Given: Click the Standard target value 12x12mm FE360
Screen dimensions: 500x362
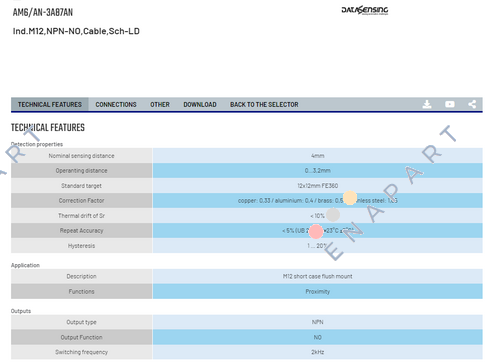Looking at the screenshot, I should pos(317,185).
